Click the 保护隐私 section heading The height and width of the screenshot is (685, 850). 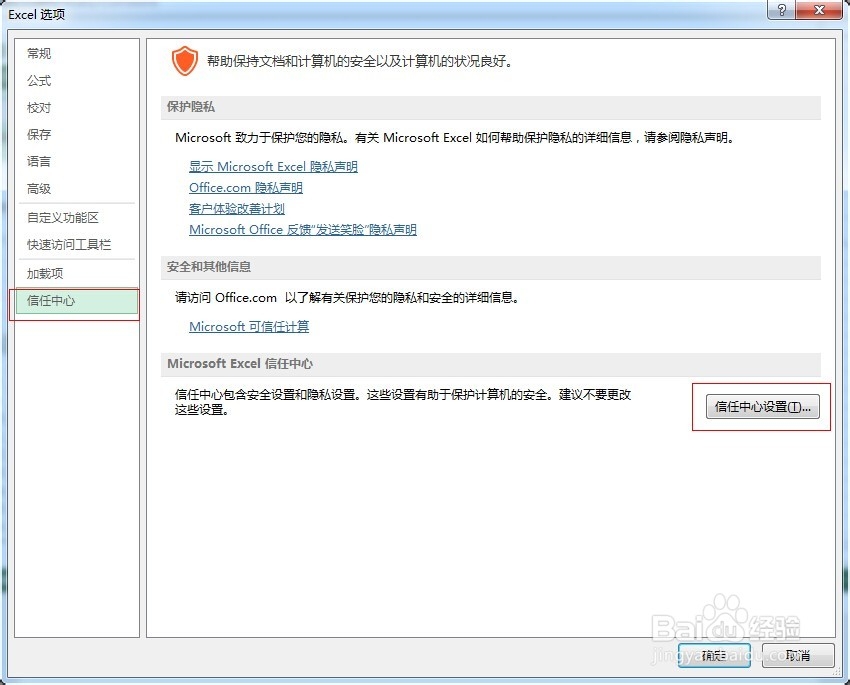(x=191, y=107)
